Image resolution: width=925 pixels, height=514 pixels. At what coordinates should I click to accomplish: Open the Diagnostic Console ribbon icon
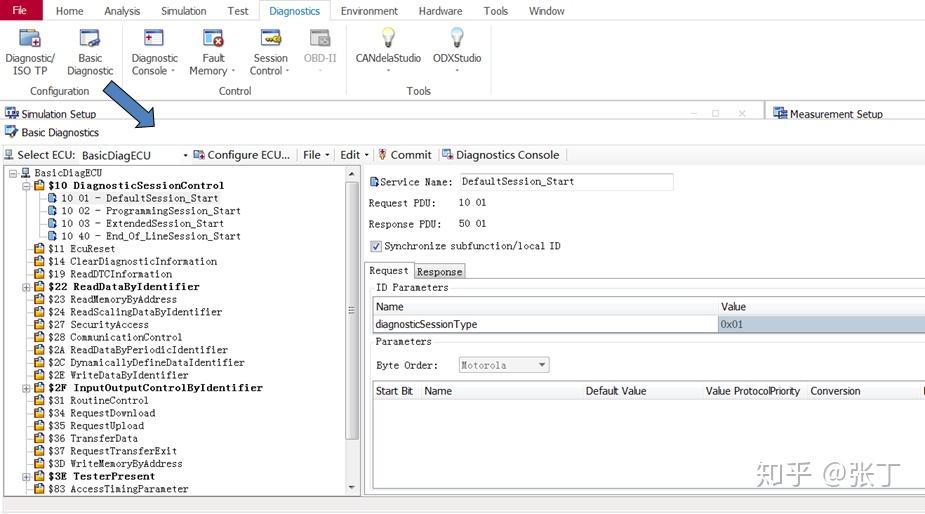(x=153, y=38)
